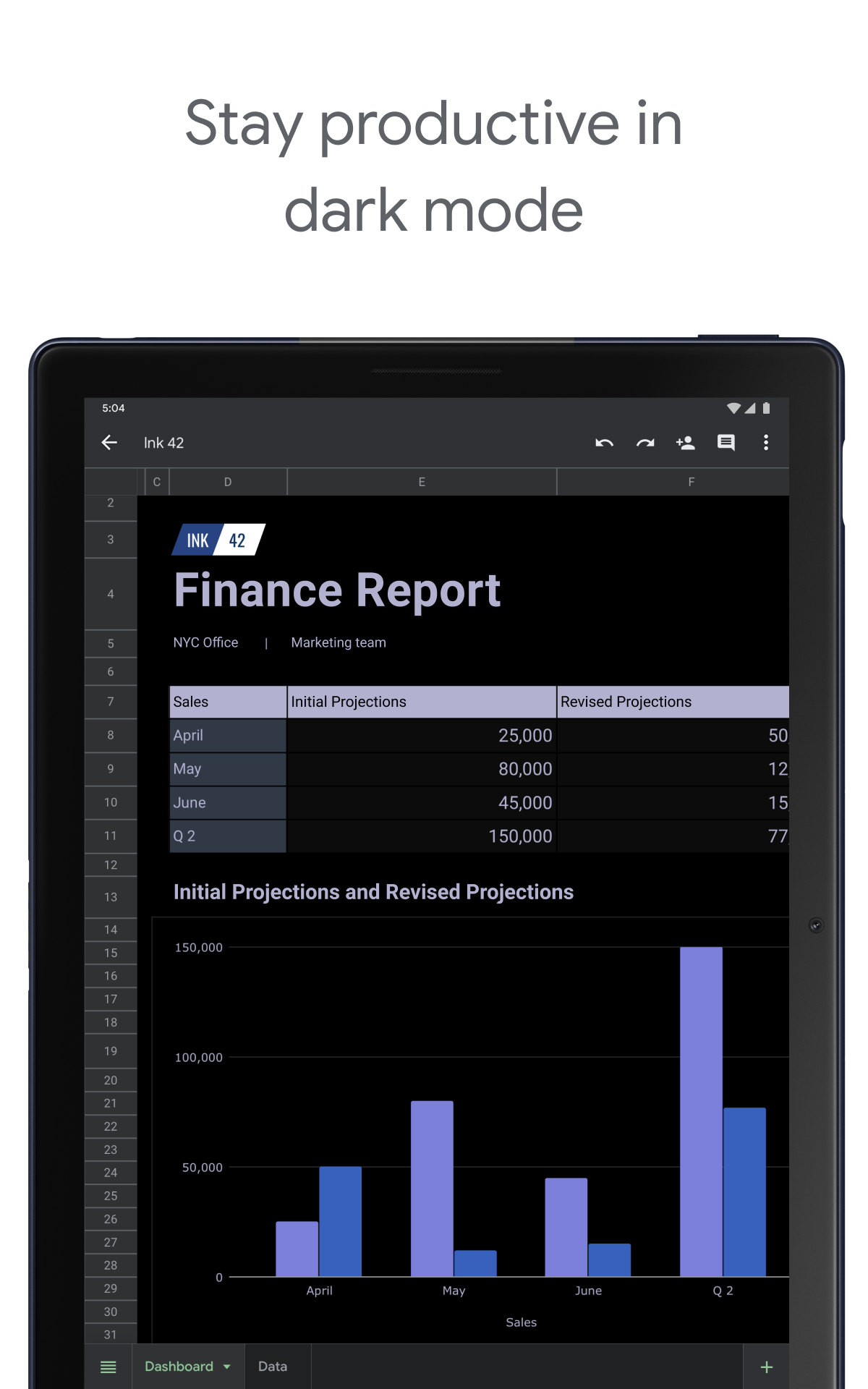This screenshot has width=868, height=1389.
Task: Click the April revised projections bar
Action: pos(341,1221)
